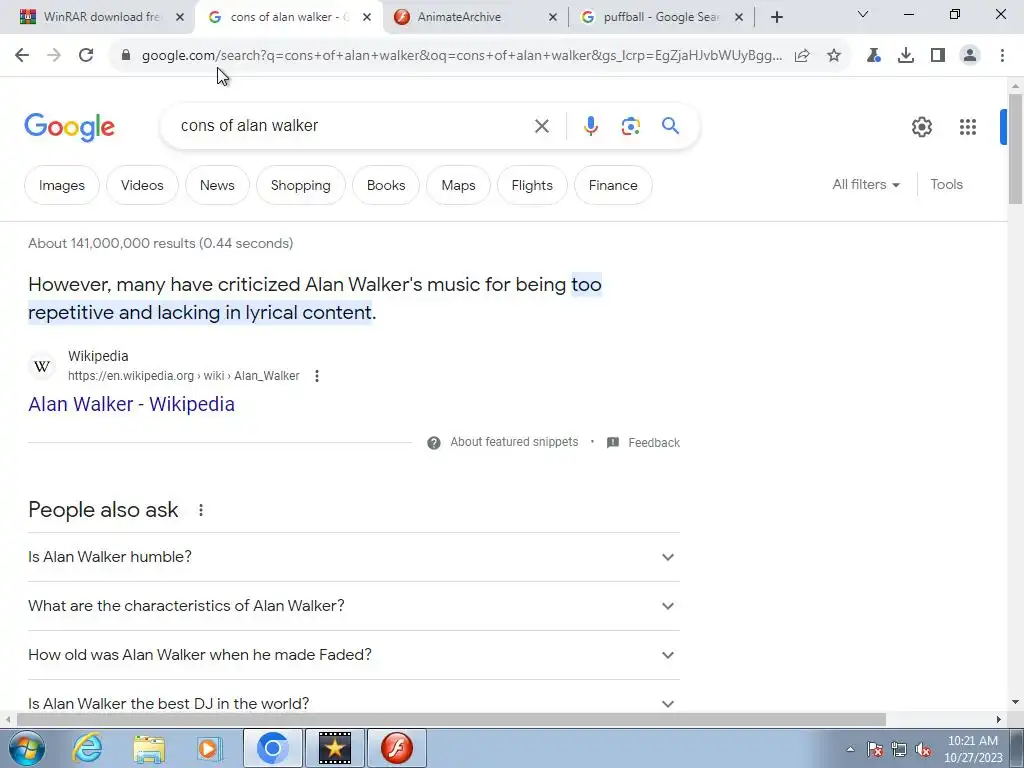
Task: Open Chrome three-dot menu
Action: [1002, 56]
